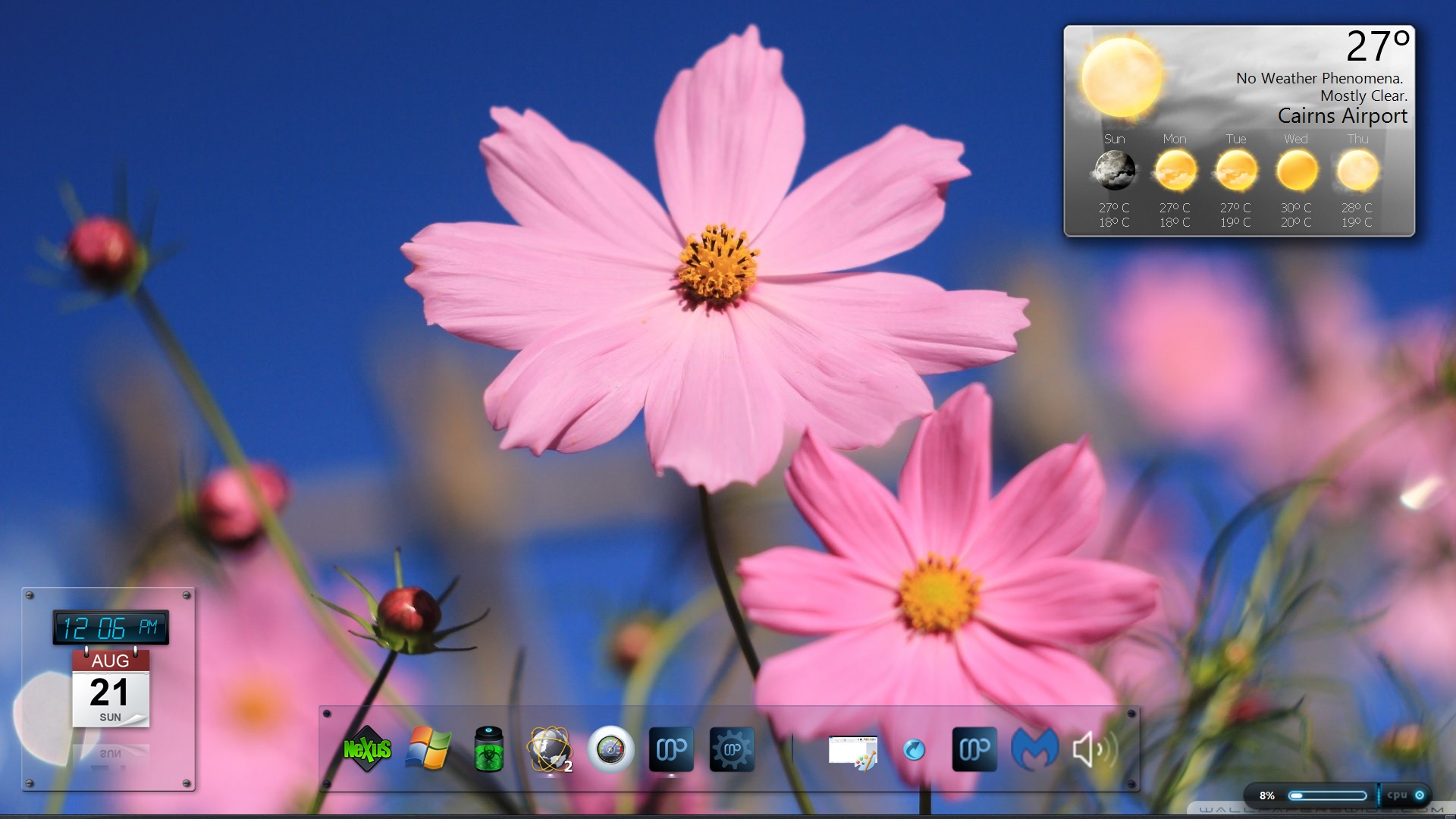The height and width of the screenshot is (819, 1456).
Task: Click the digital clock widget
Action: click(111, 628)
